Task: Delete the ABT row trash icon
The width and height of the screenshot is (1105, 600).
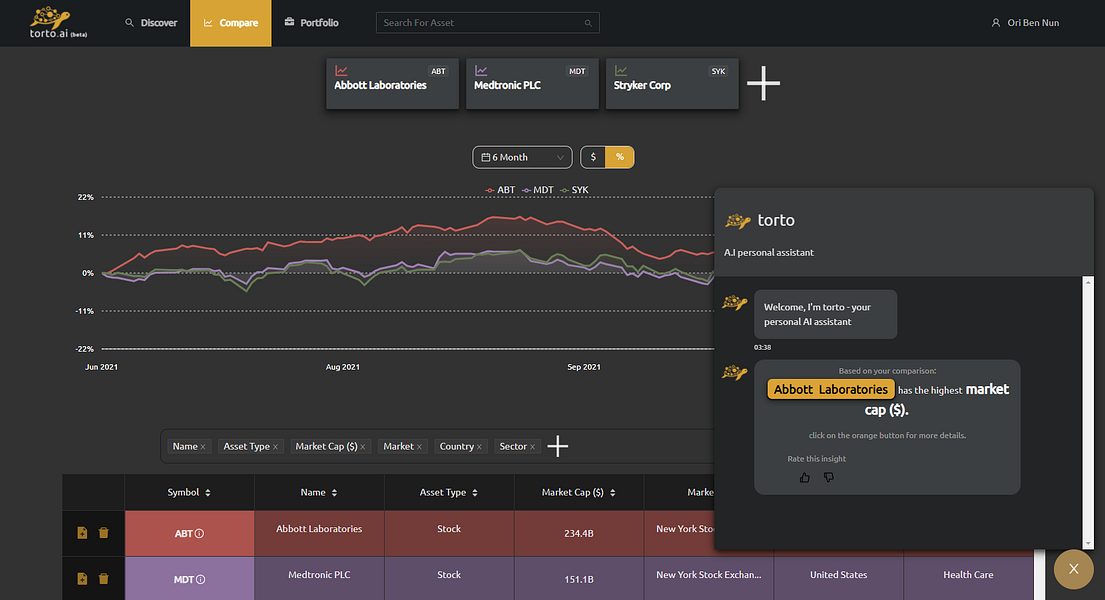Action: click(x=104, y=532)
